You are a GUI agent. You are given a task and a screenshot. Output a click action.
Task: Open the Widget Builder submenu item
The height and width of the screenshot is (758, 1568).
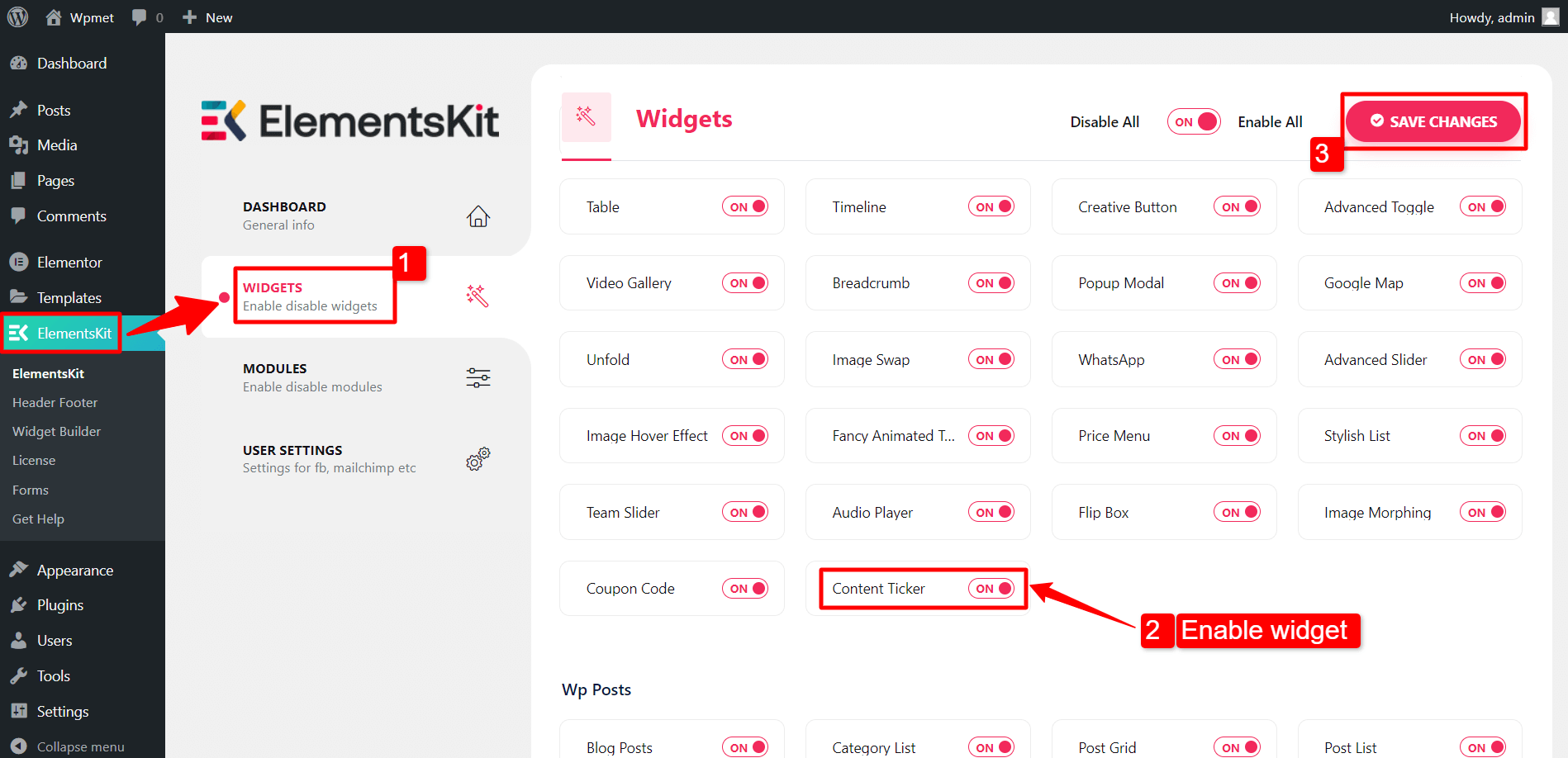point(56,431)
